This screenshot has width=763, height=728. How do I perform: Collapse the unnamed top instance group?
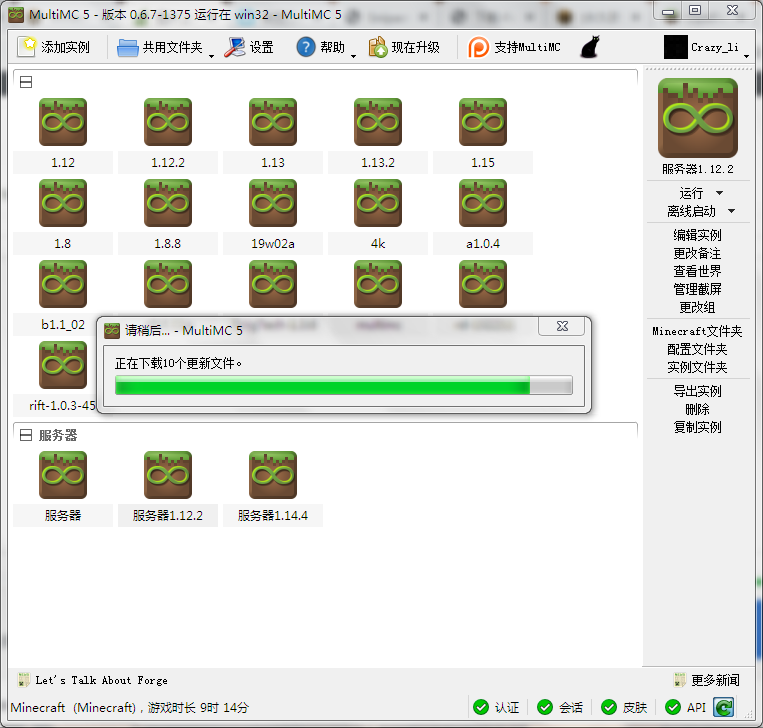[x=26, y=82]
